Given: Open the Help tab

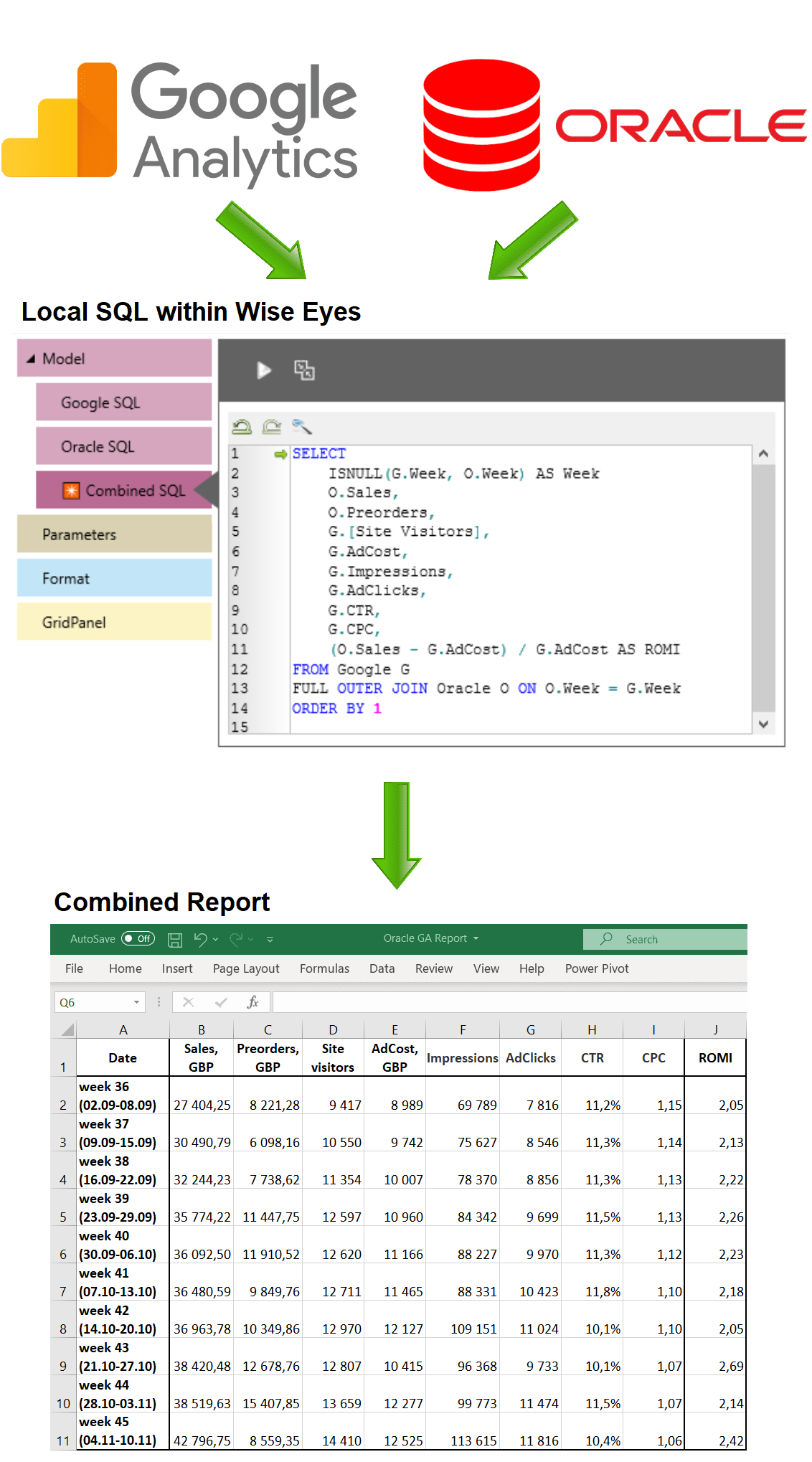Looking at the screenshot, I should point(532,968).
